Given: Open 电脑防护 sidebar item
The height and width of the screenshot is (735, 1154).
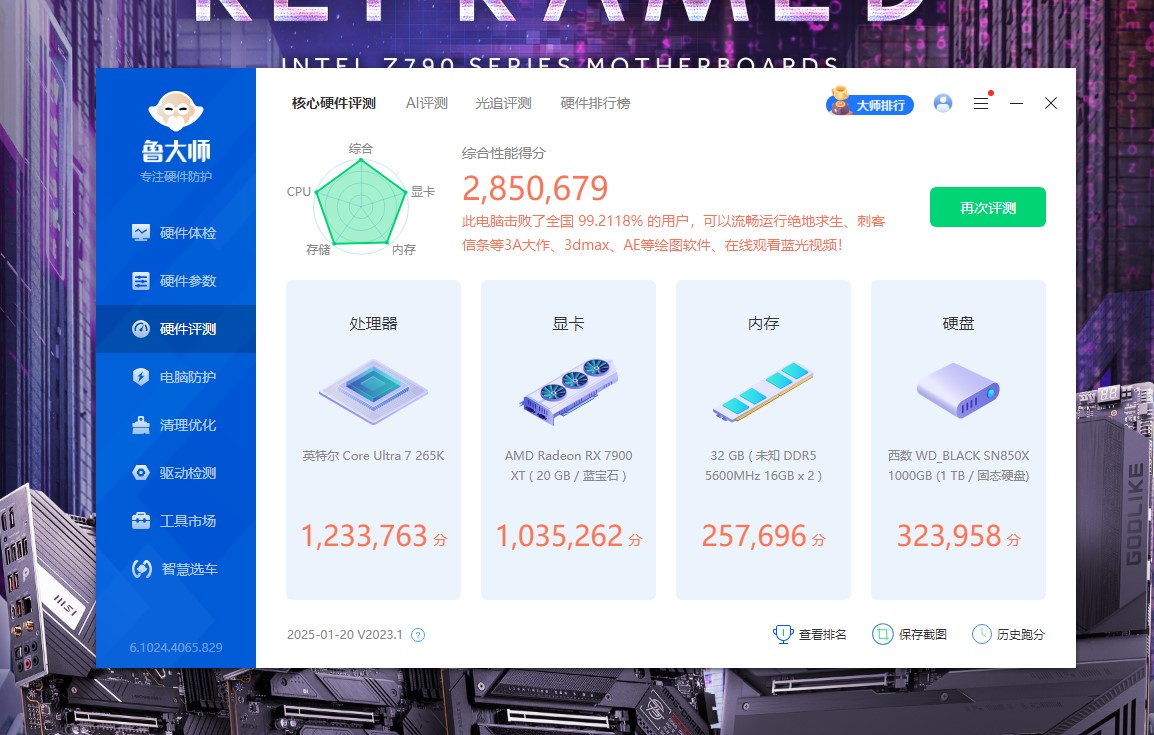Looking at the screenshot, I should pos(176,377).
